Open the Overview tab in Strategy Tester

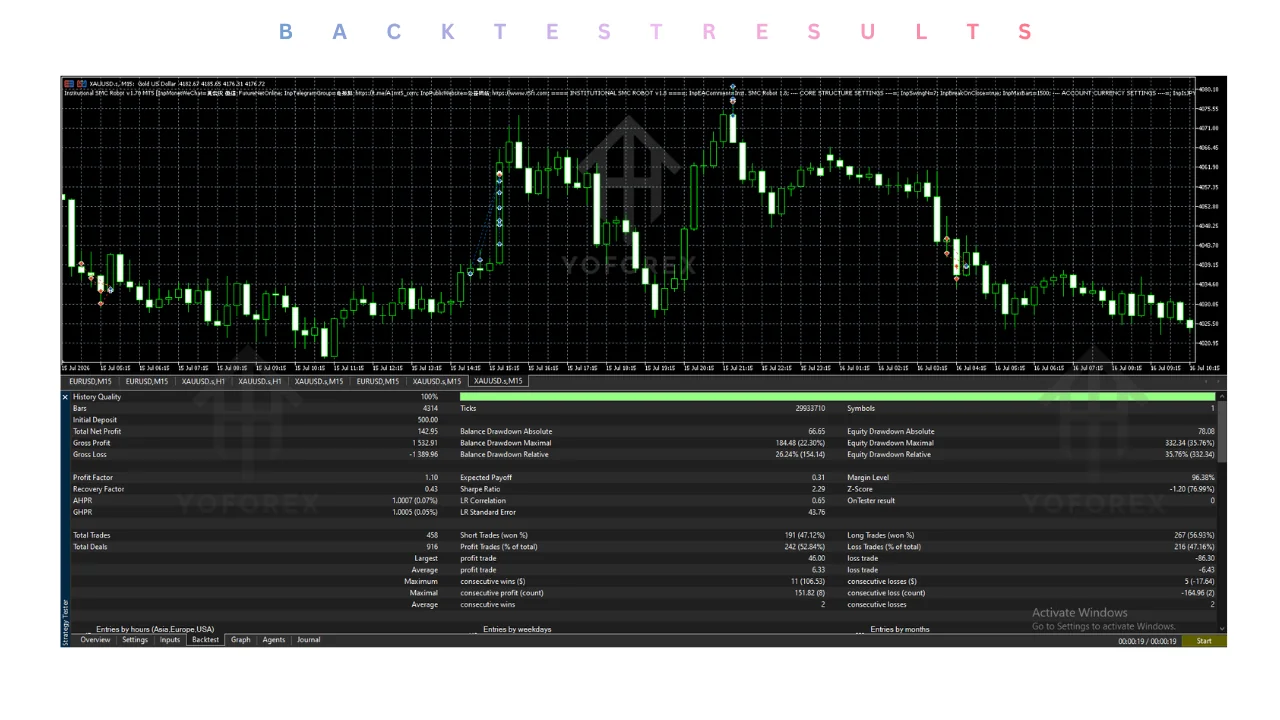pyautogui.click(x=95, y=640)
